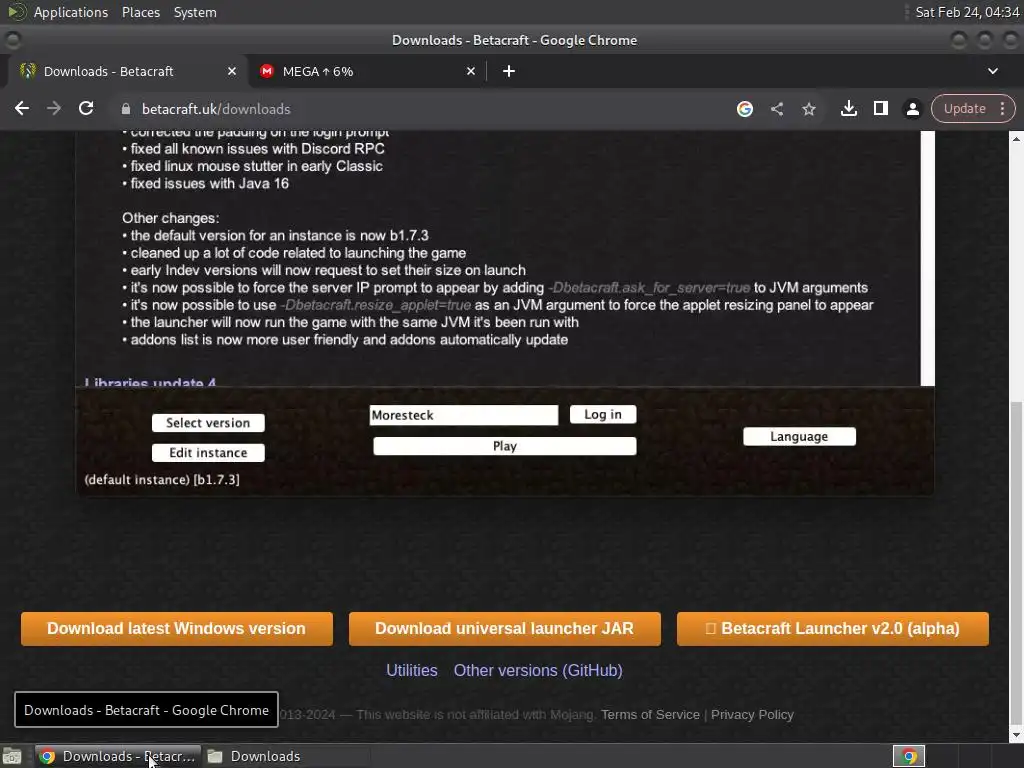Open the Terms of Service link
The height and width of the screenshot is (768, 1024).
[650, 715]
